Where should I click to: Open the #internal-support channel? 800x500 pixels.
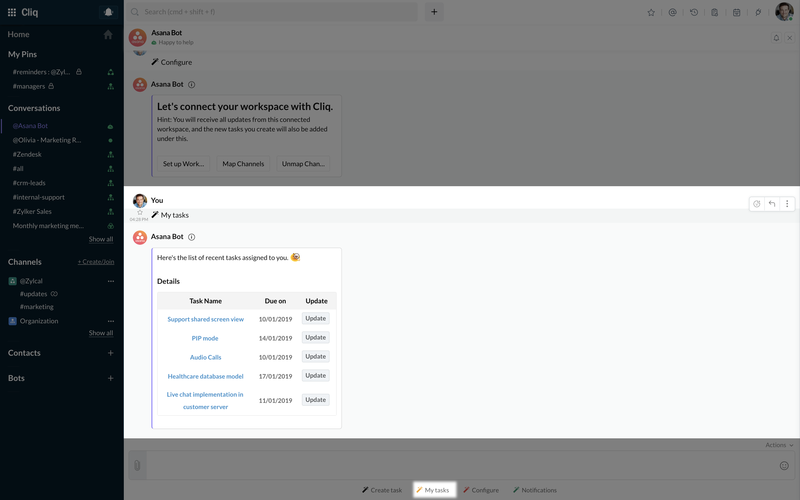click(x=39, y=197)
